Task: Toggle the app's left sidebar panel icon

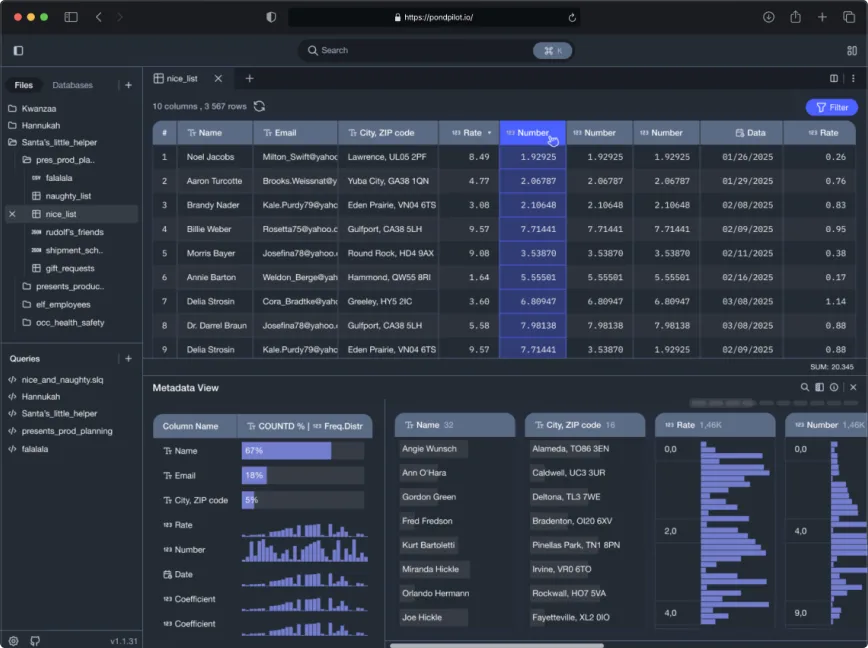Action: 18,50
